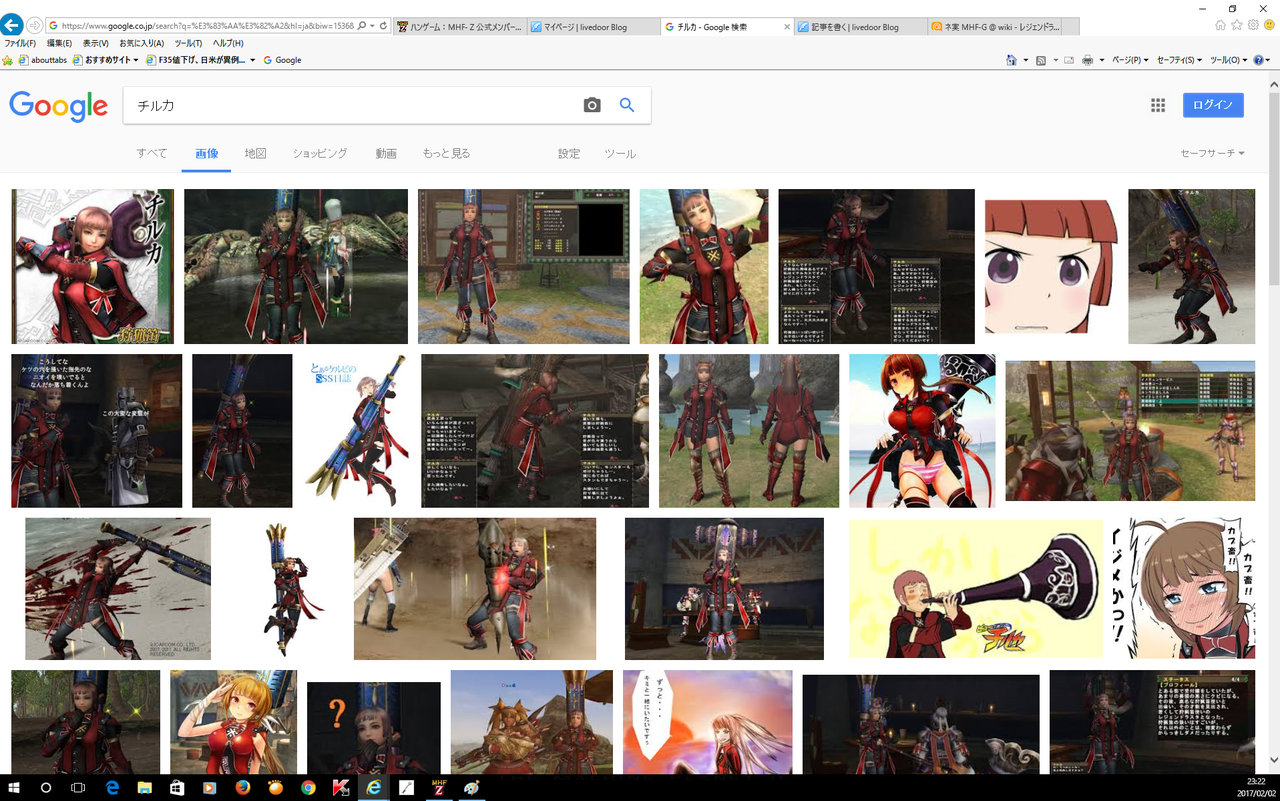Switch to 動画 search results
The image size is (1280, 801).
point(386,154)
